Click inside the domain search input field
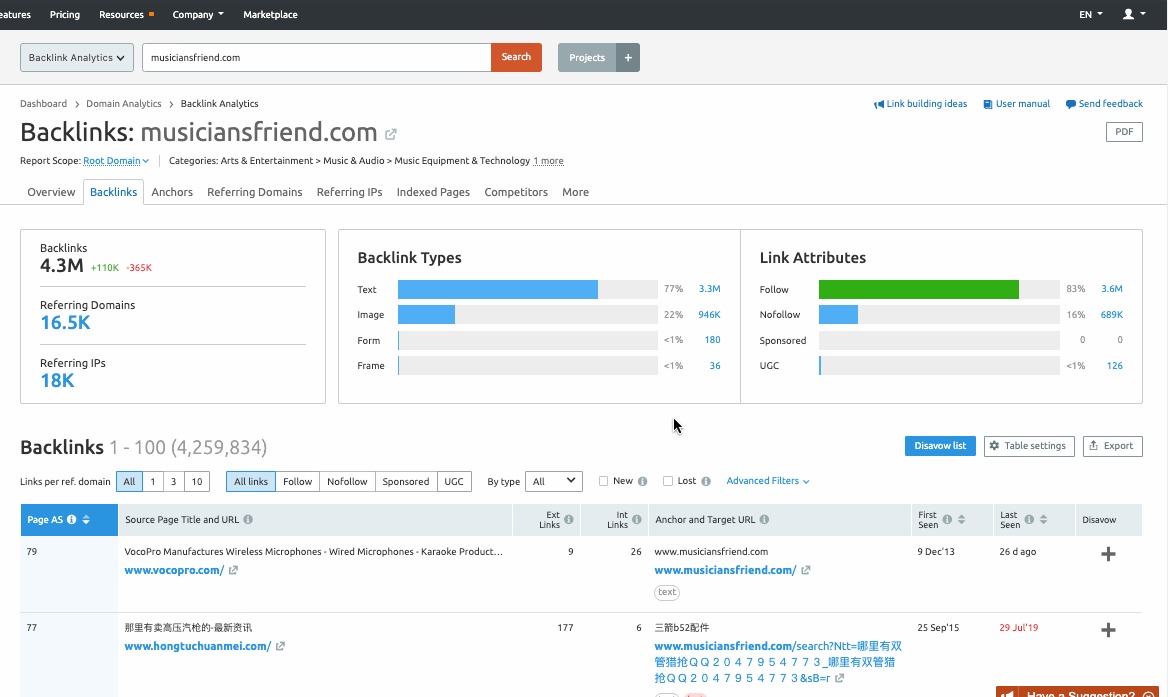Viewport: 1170px width, 697px height. (x=315, y=57)
